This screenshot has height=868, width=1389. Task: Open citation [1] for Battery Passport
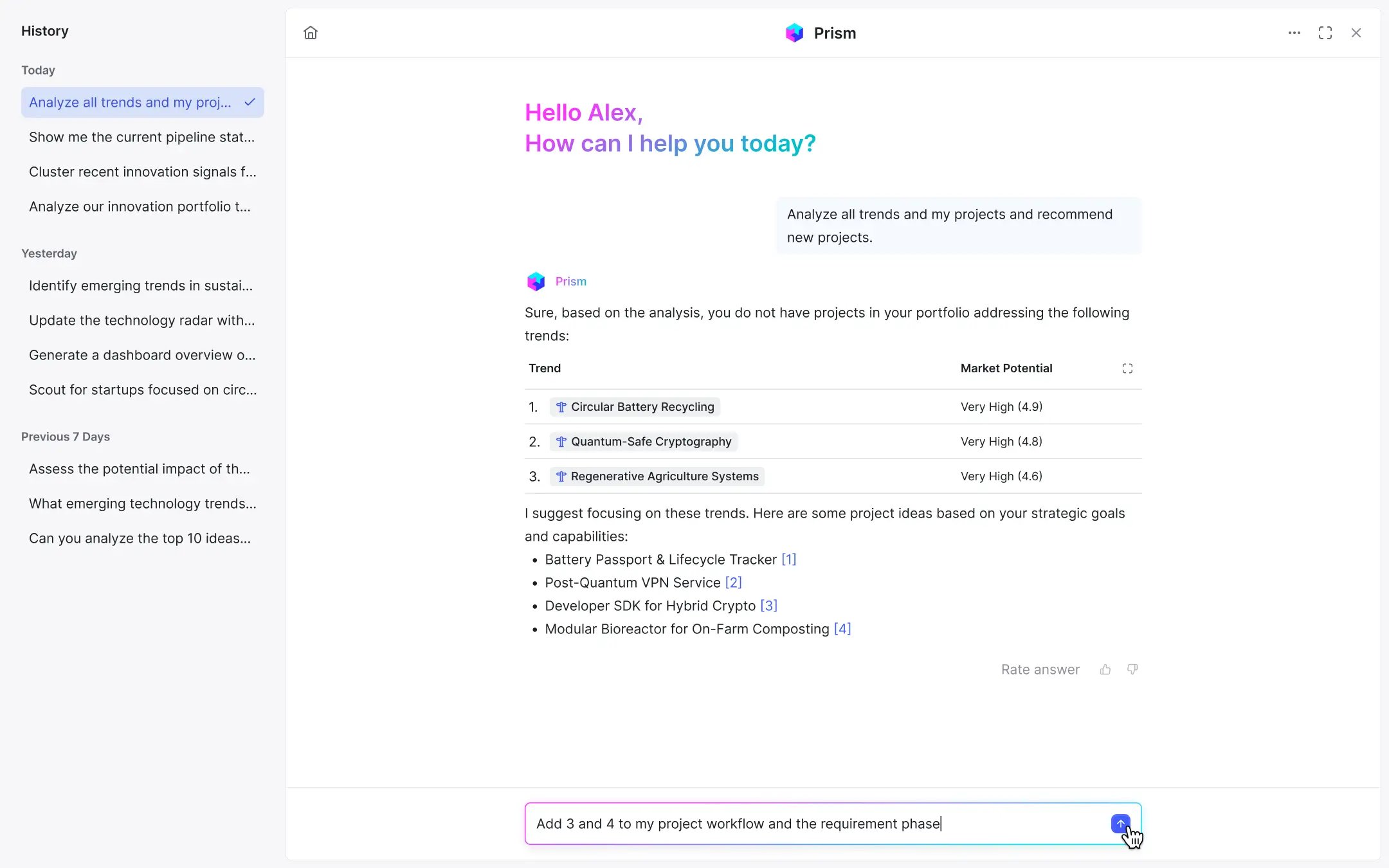point(788,559)
